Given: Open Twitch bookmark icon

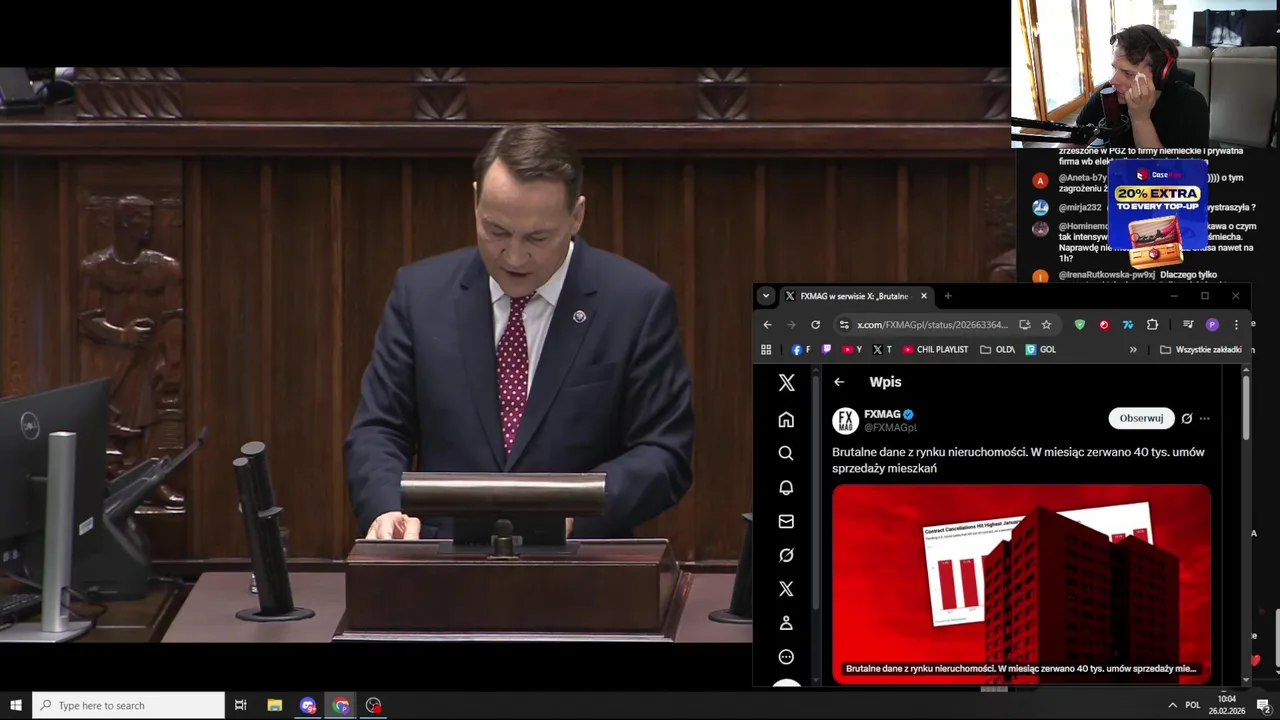Looking at the screenshot, I should point(826,350).
